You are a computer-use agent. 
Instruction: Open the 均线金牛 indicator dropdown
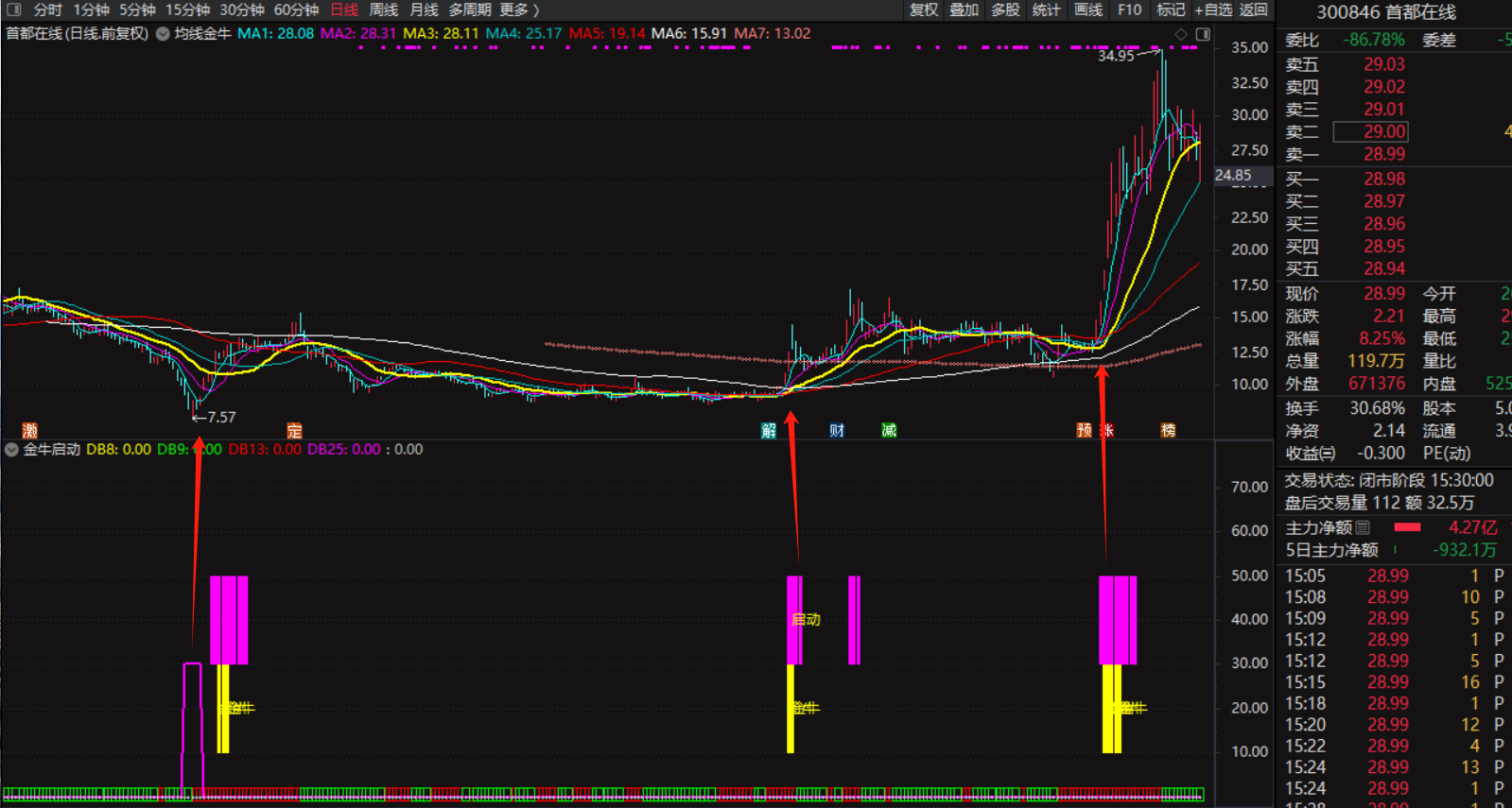coord(163,34)
